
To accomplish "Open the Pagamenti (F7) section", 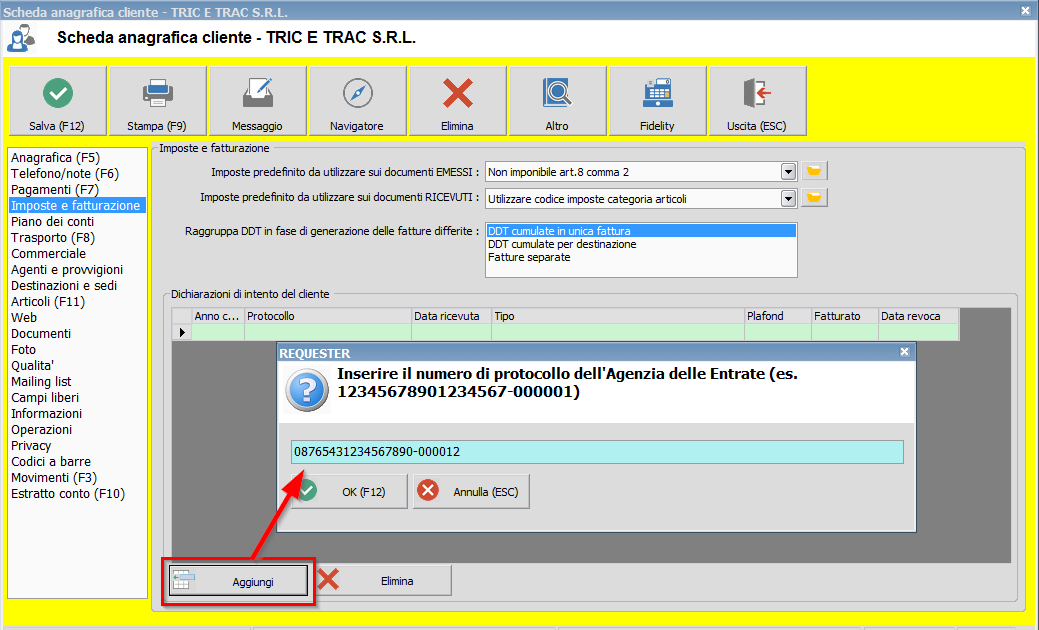I will point(55,189).
